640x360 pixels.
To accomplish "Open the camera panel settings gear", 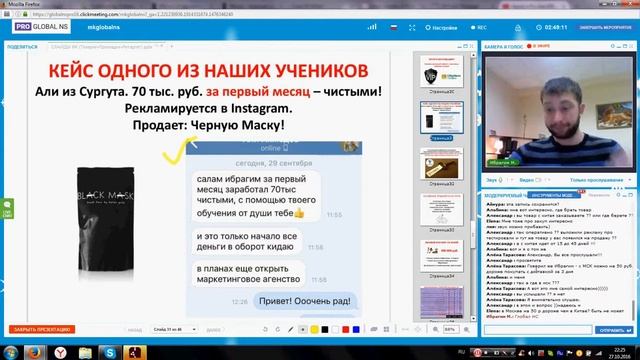I will pyautogui.click(x=613, y=46).
